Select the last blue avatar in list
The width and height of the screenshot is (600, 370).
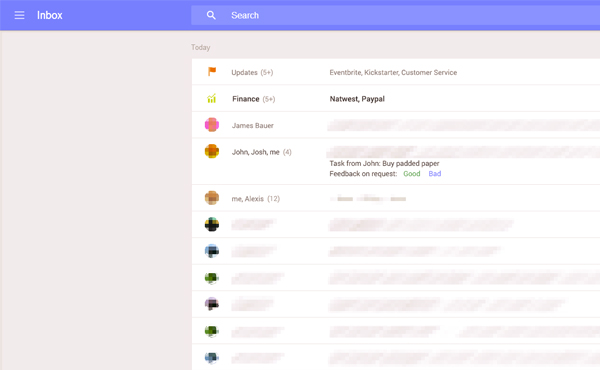(x=212, y=357)
